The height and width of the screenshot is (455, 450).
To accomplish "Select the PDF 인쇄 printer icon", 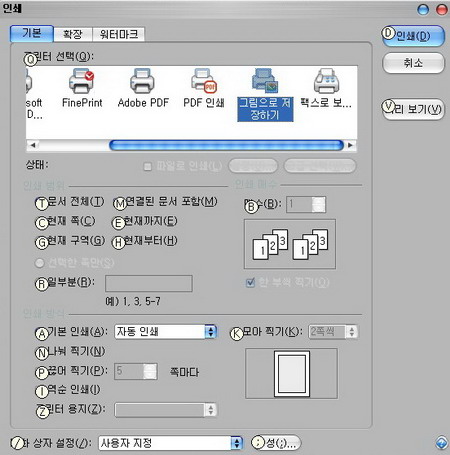I will click(x=204, y=81).
